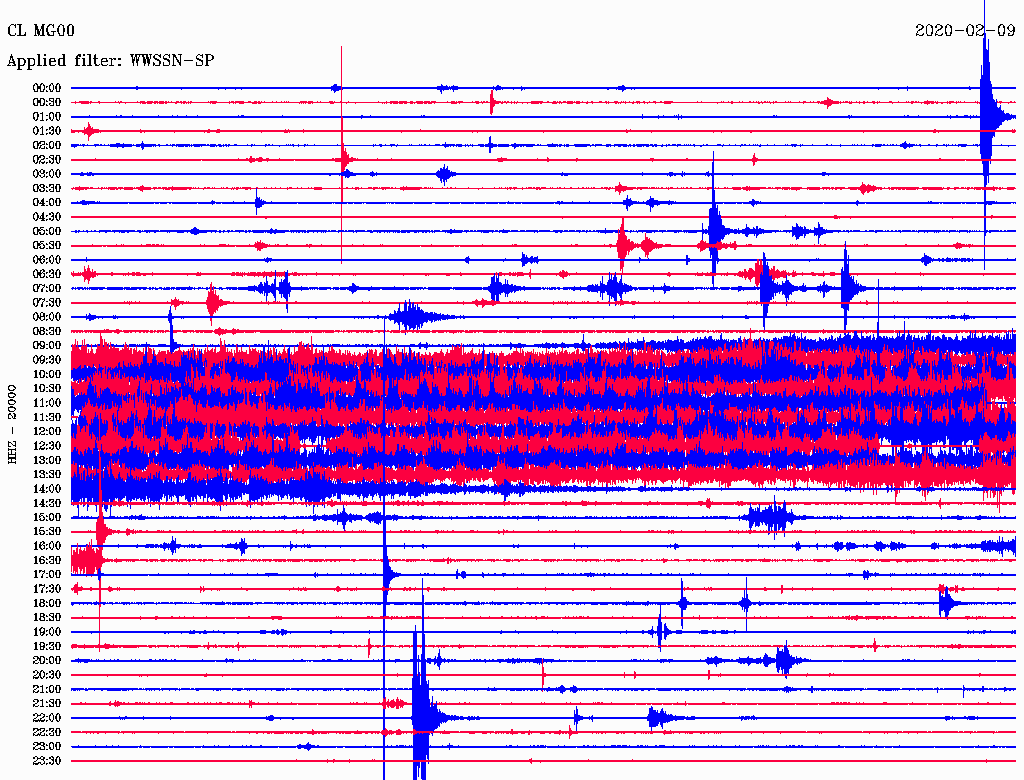Click the 05:30 time label

[47, 246]
